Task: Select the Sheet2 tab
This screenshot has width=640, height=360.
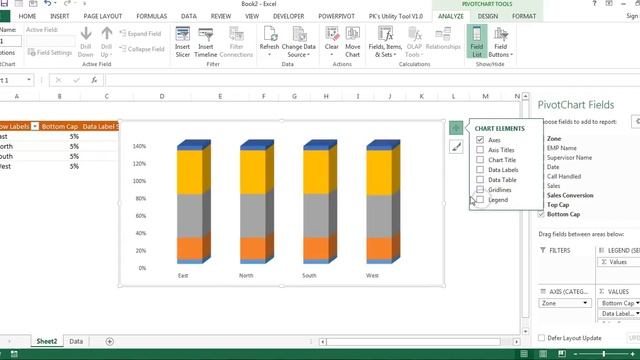Action: [x=47, y=341]
